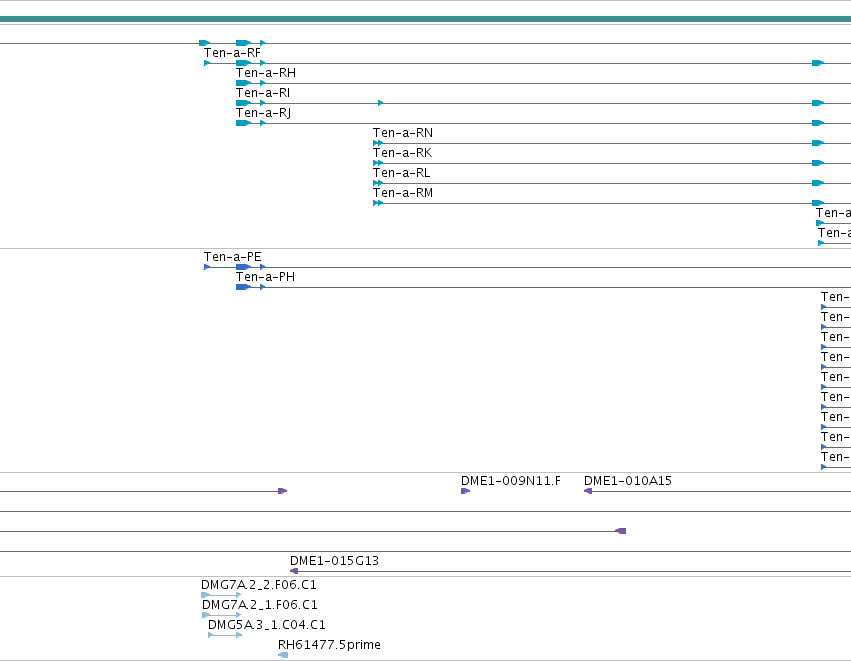Viewport: 851px width, 661px height.
Task: Click the DMG7A.2_2.F06.C1 feature line
Action: tap(221, 595)
